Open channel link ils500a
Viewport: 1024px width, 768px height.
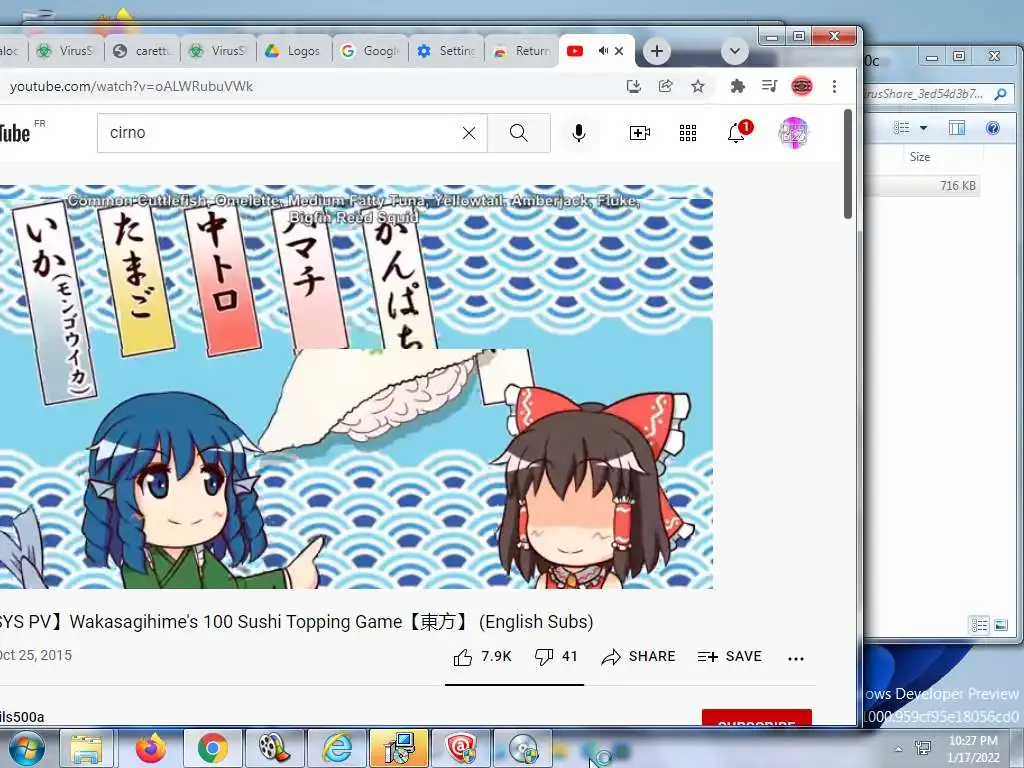[x=22, y=716]
